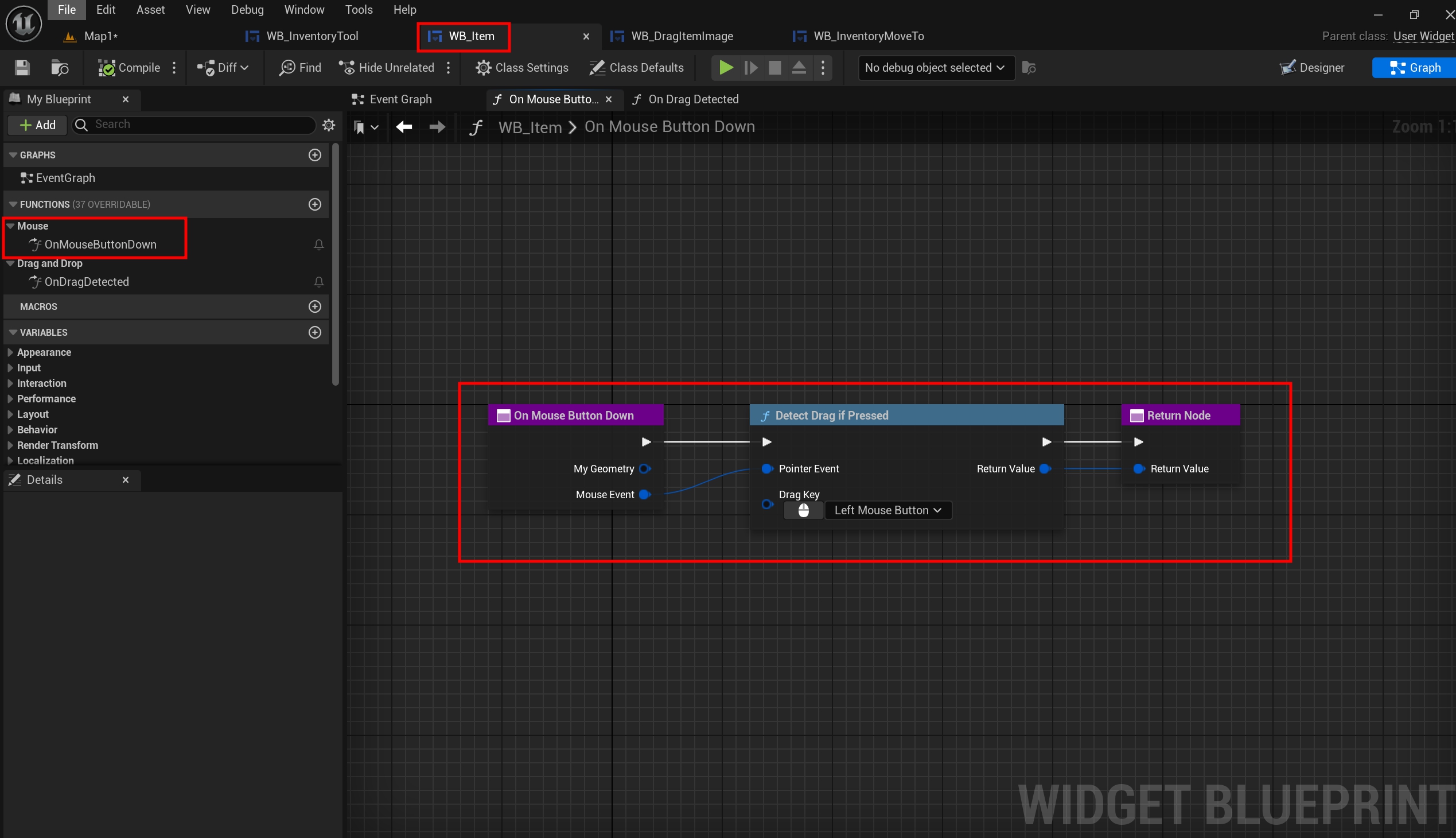Screen dimensions: 1456x838
Task: Add a new function with plus icon
Action: [315, 204]
